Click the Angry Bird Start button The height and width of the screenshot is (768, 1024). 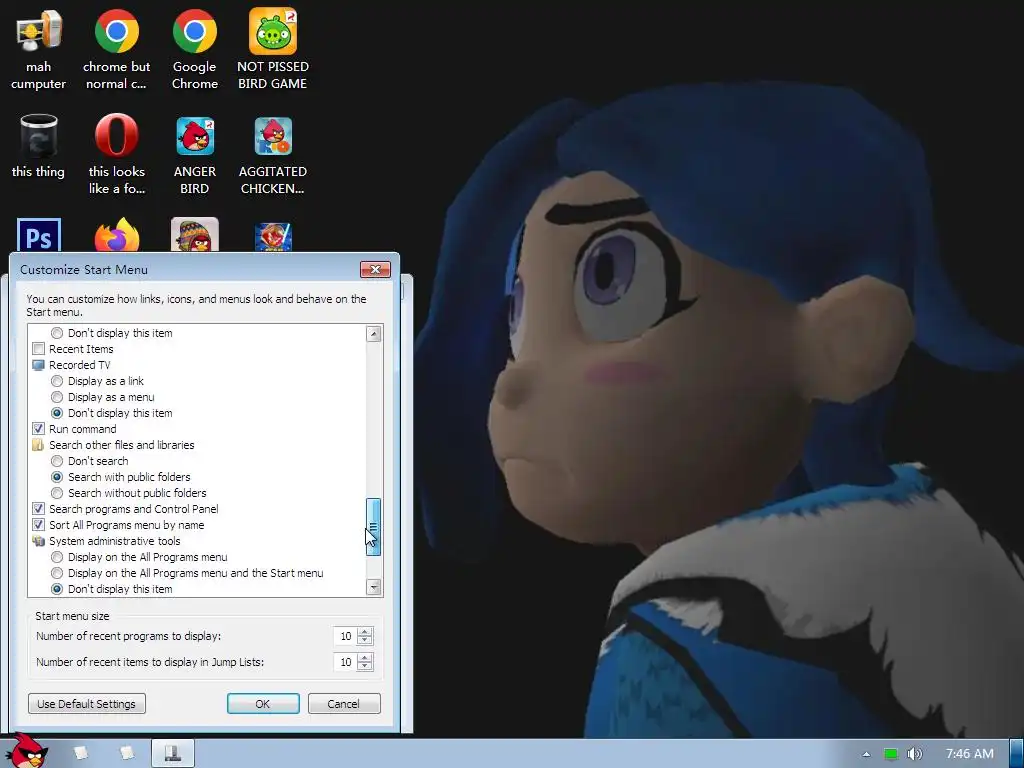click(26, 751)
